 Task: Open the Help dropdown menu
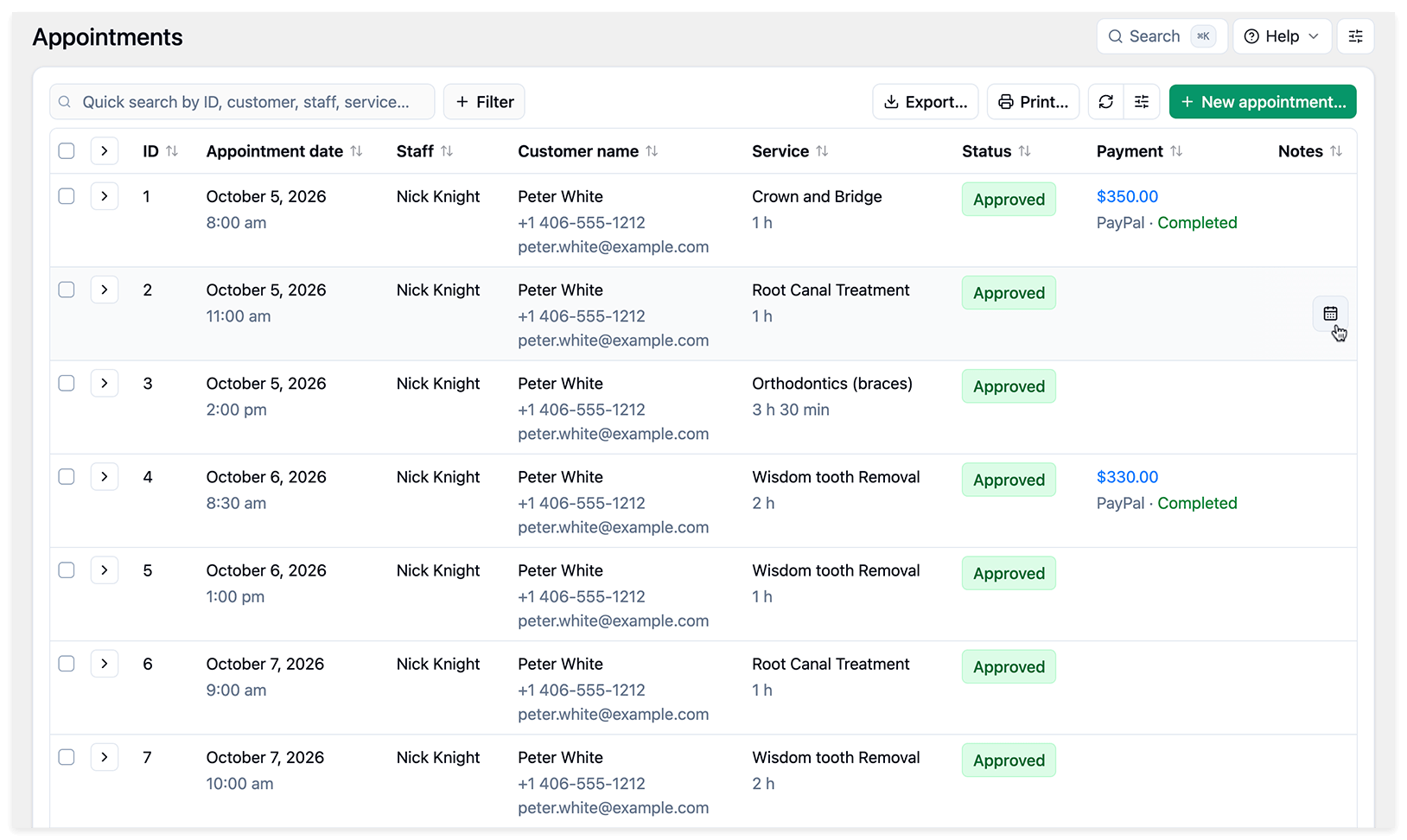pos(1282,36)
